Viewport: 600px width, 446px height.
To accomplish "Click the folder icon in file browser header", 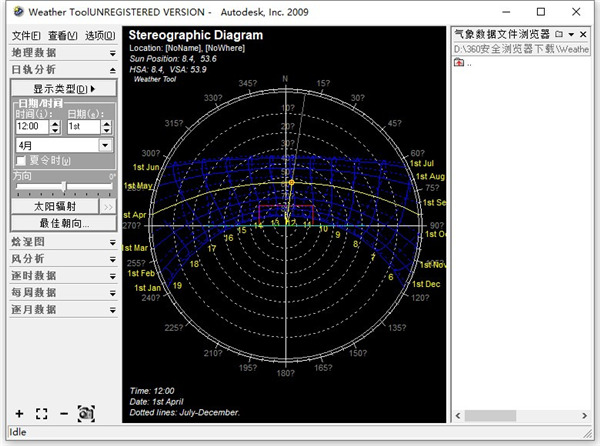I will point(559,35).
